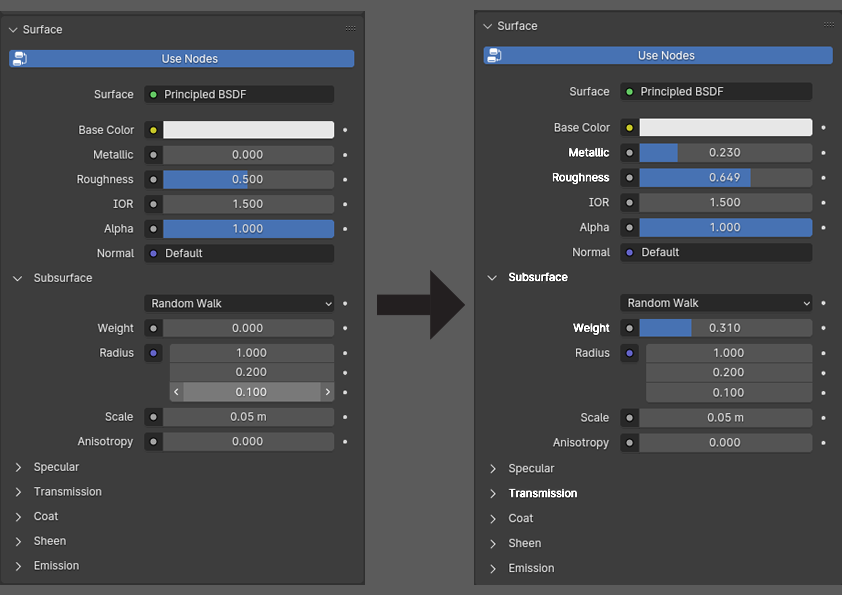Click Subsurface Weight socket in left panel
Image resolution: width=842 pixels, height=595 pixels.
154,328
